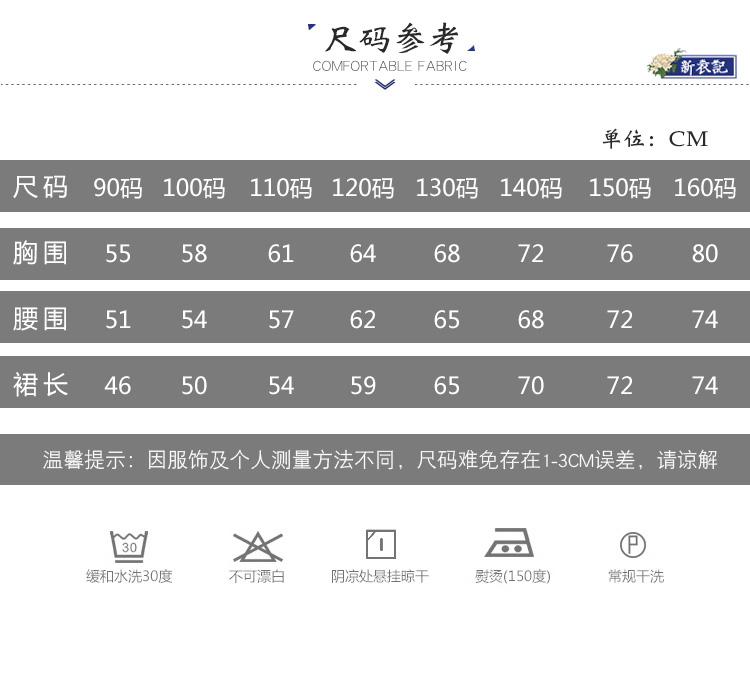Click skirt length 72 for 150码
This screenshot has width=750, height=680.
tap(620, 385)
